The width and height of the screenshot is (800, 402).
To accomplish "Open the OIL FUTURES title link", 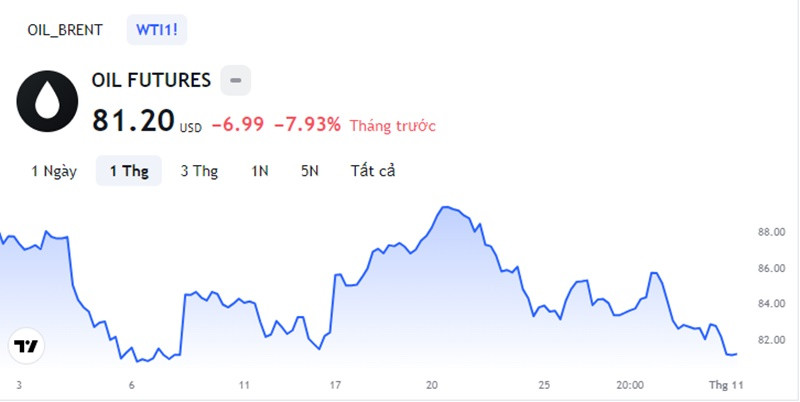I will coord(151,80).
